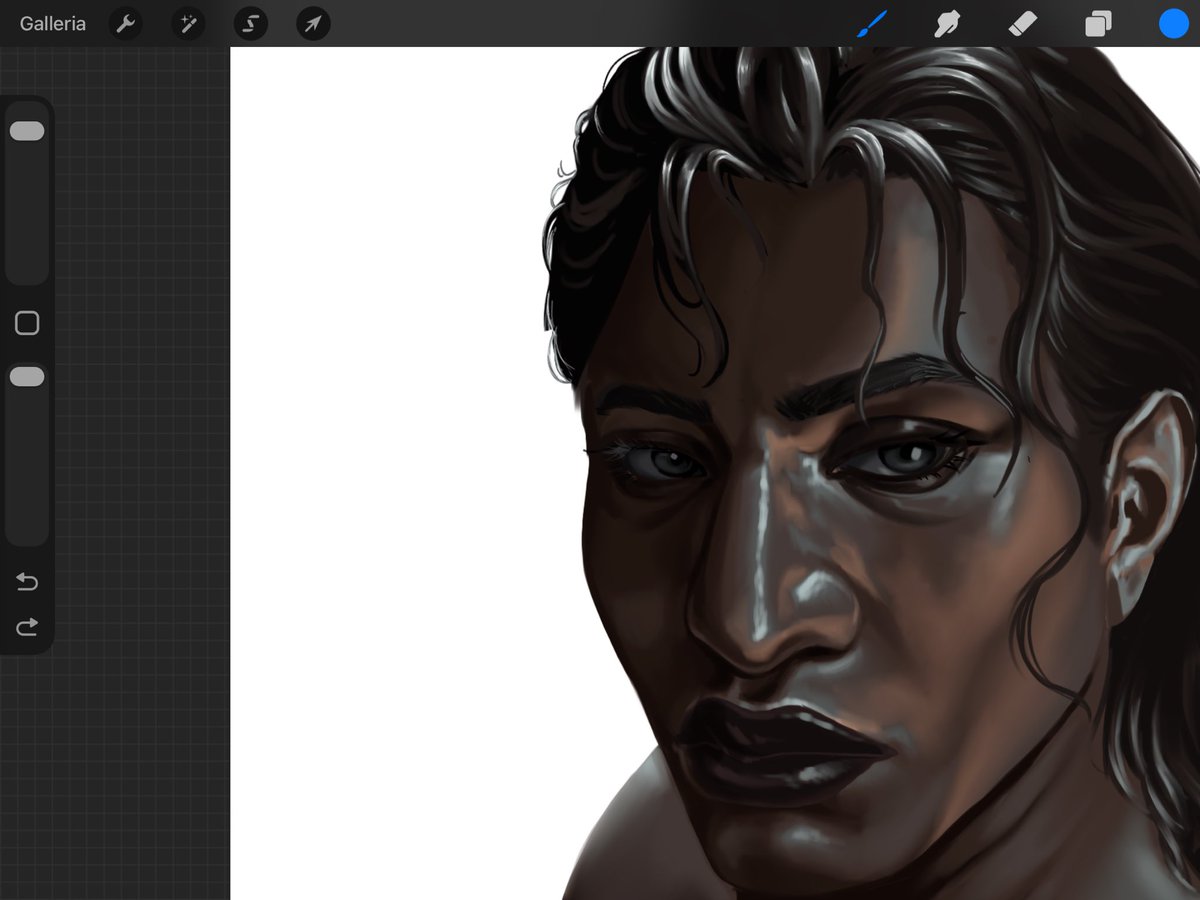Activate the Transform arrow tool
This screenshot has width=1200, height=900.
point(313,23)
